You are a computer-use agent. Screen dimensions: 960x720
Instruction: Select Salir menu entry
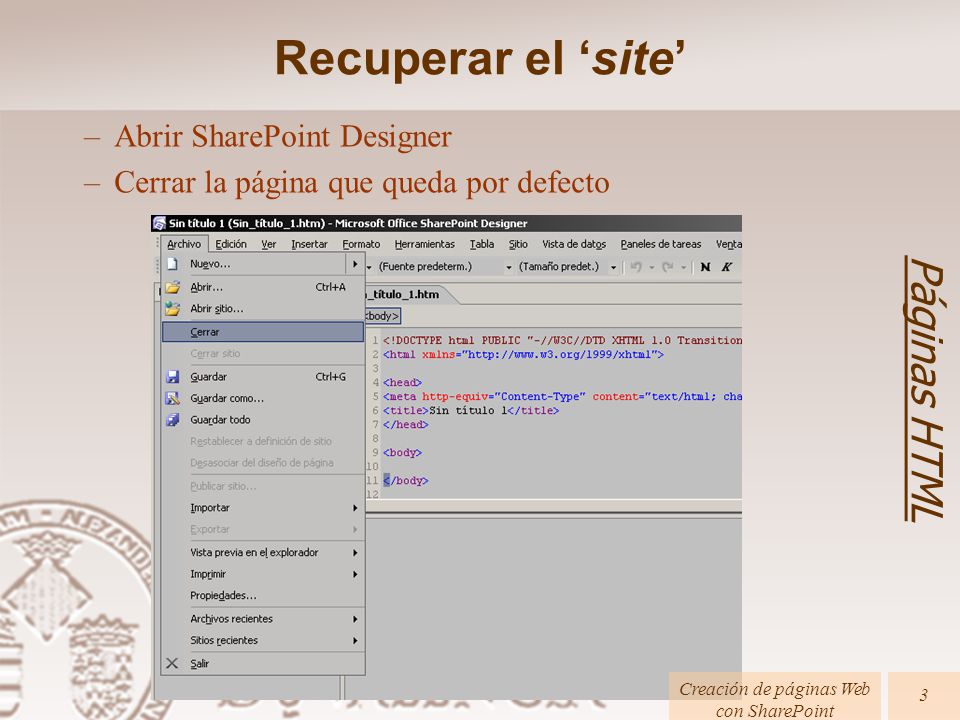pyautogui.click(x=263, y=663)
